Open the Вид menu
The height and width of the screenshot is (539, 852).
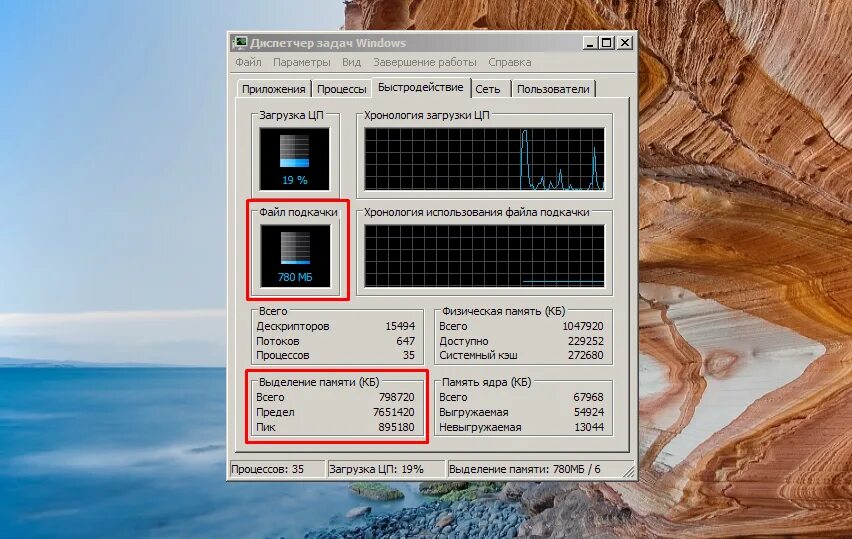click(352, 62)
